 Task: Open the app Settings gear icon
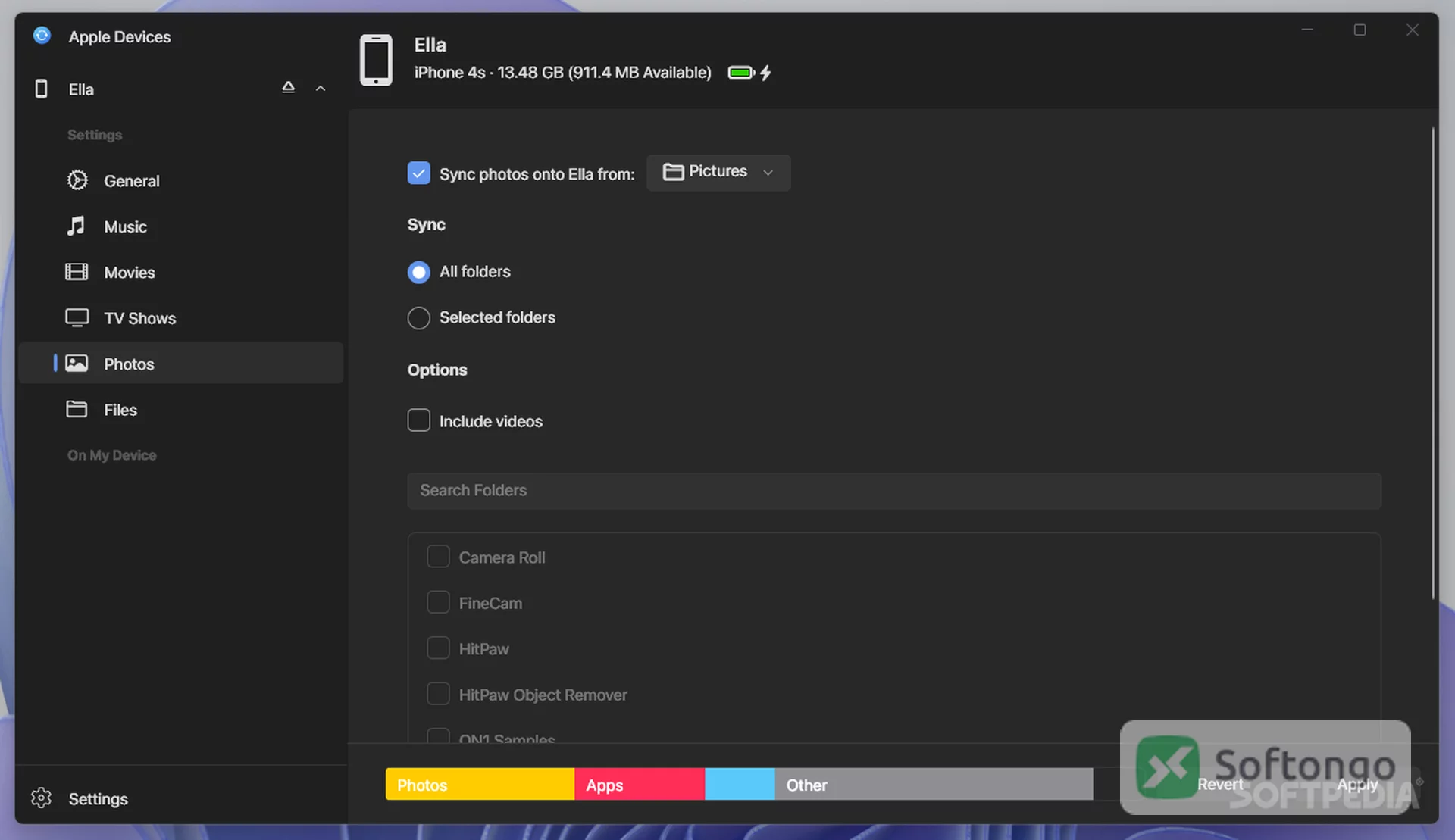[x=41, y=798]
